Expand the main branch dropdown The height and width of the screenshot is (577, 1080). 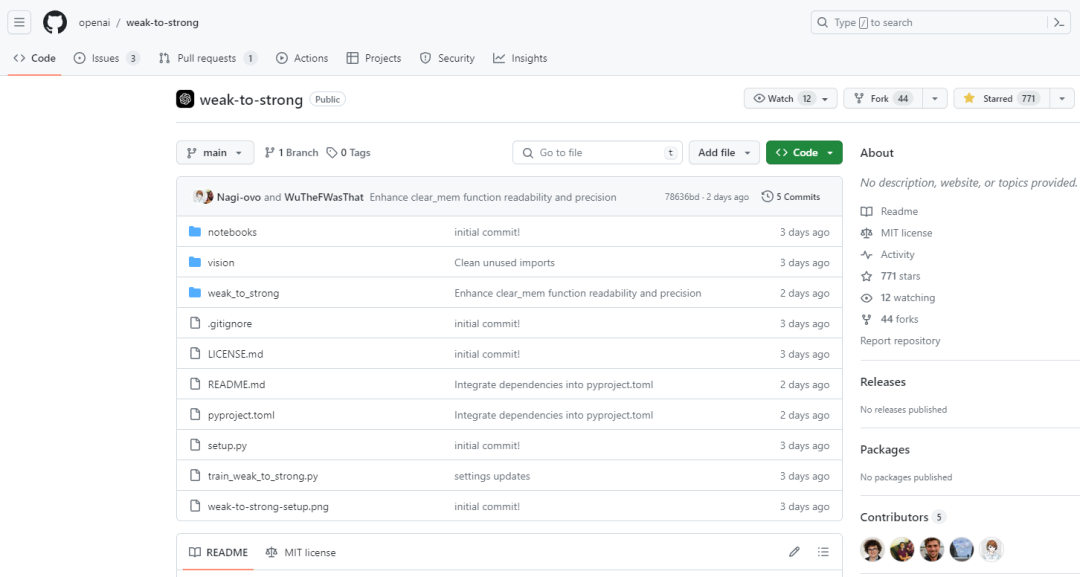[215, 153]
